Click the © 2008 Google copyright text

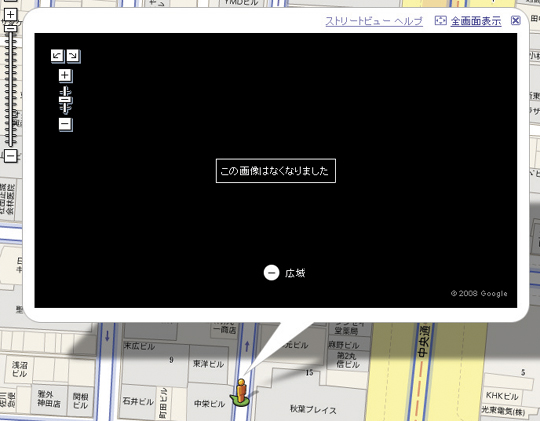click(479, 294)
